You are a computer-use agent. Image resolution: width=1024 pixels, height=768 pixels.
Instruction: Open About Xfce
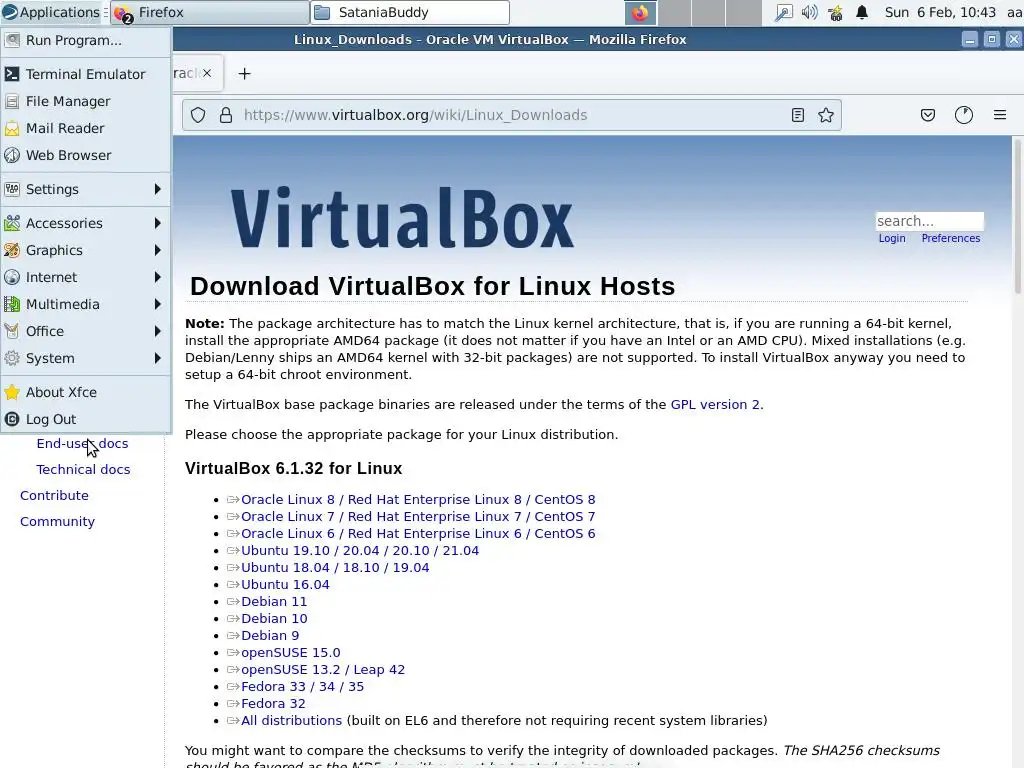(86, 392)
